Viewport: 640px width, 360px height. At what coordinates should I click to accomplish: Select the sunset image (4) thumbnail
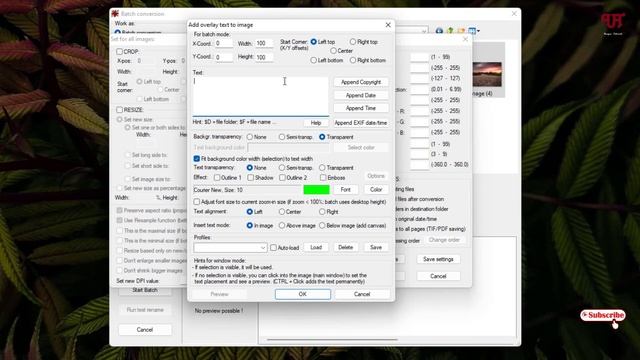[x=487, y=74]
